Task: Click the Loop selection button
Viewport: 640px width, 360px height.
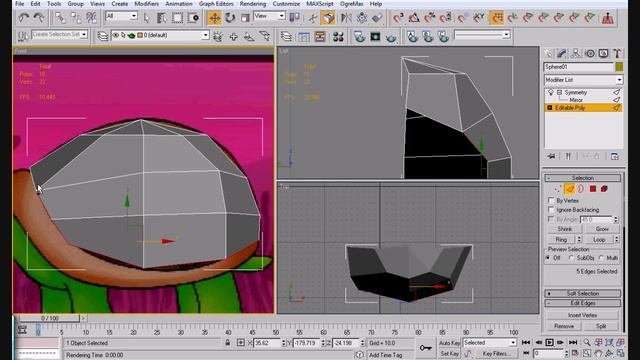Action: [x=599, y=240]
